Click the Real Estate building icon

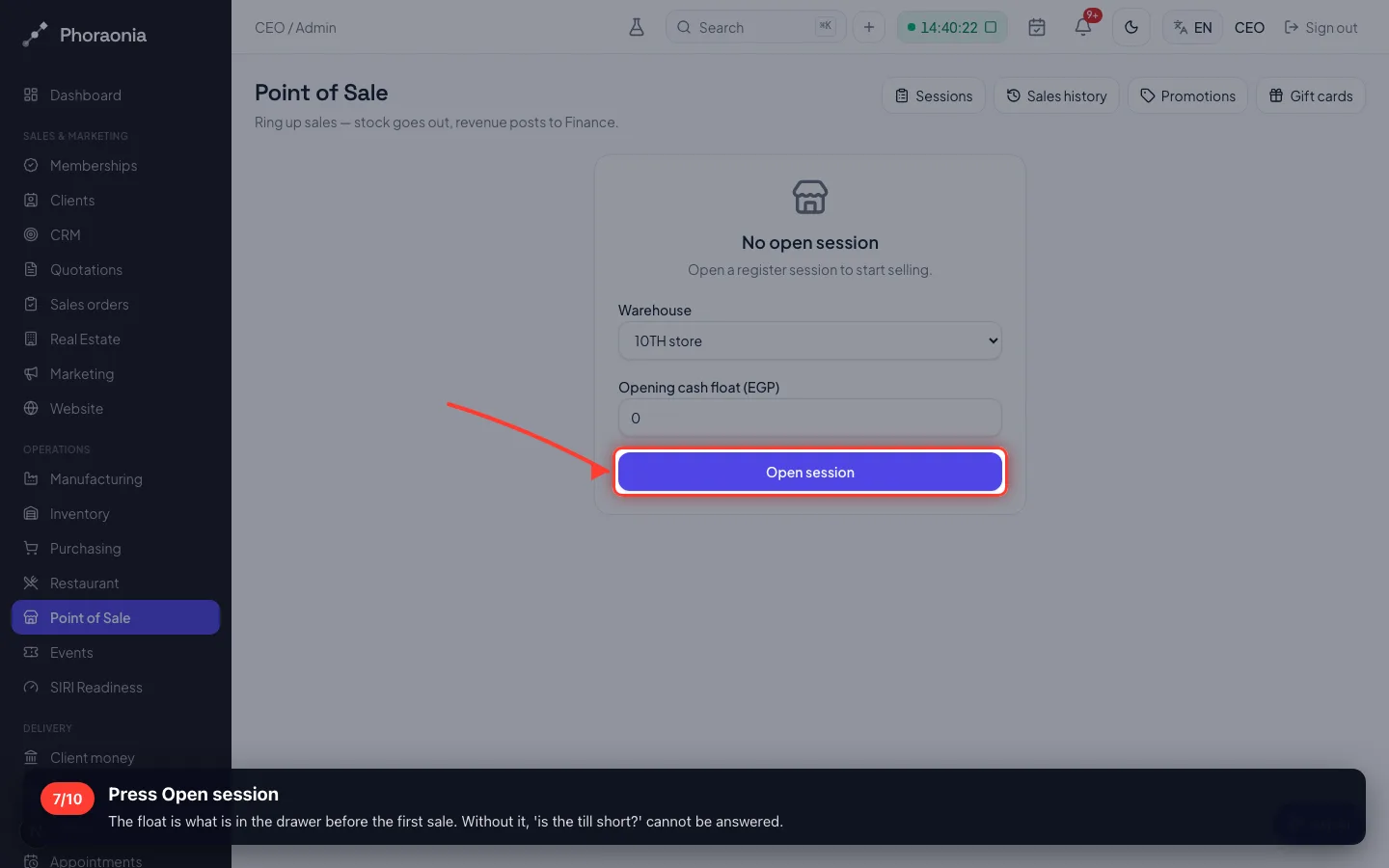click(x=31, y=339)
